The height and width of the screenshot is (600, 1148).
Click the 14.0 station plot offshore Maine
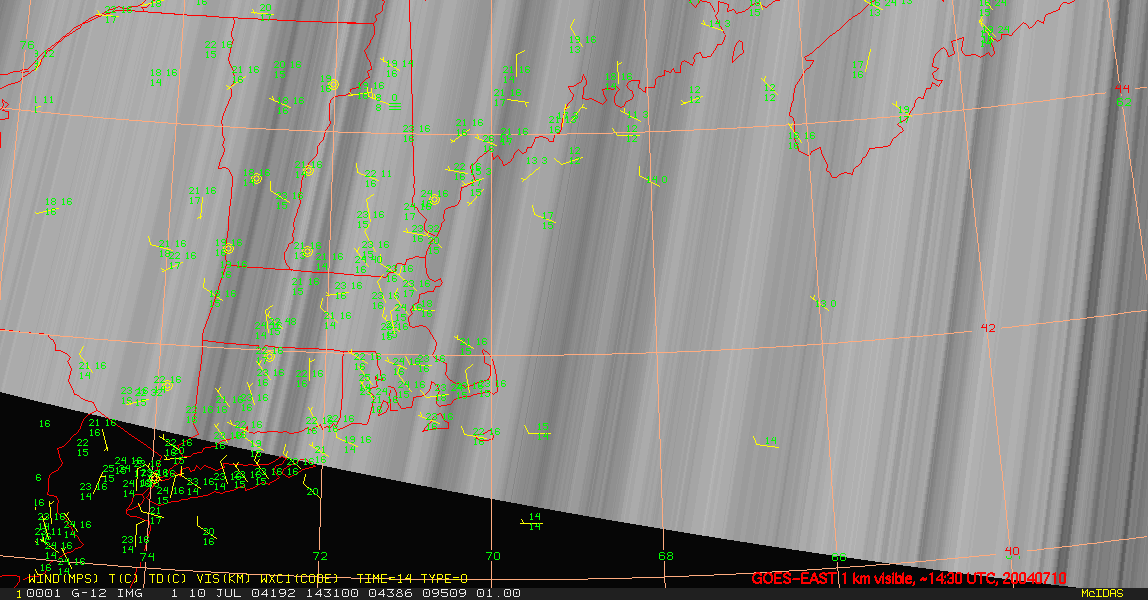[x=657, y=179]
